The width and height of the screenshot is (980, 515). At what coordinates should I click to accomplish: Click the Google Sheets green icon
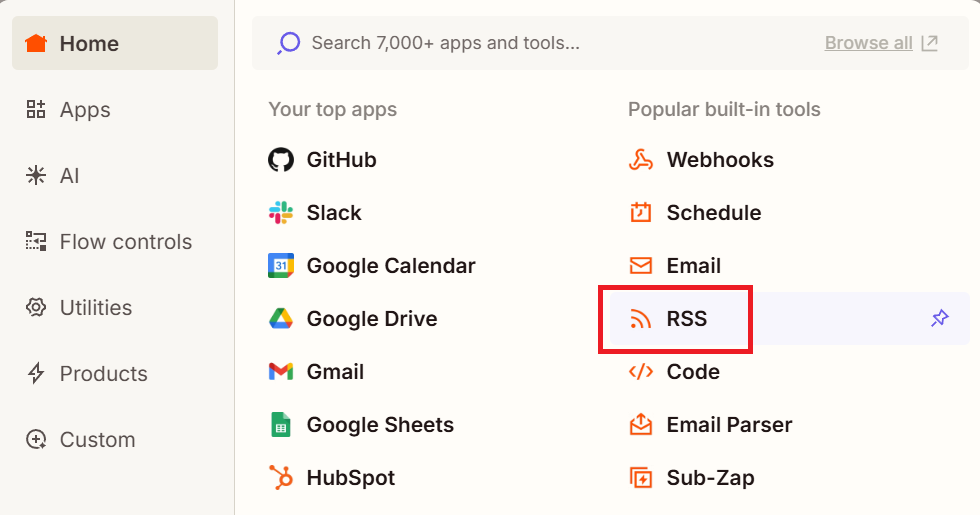coord(281,424)
